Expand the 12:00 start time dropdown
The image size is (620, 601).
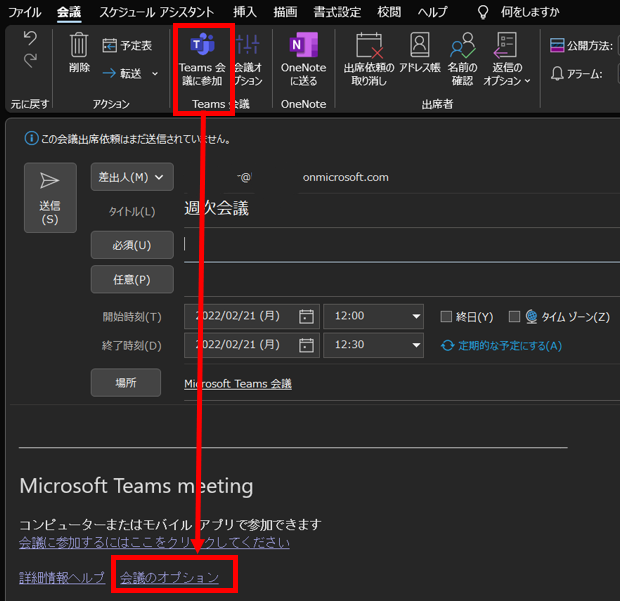click(416, 316)
